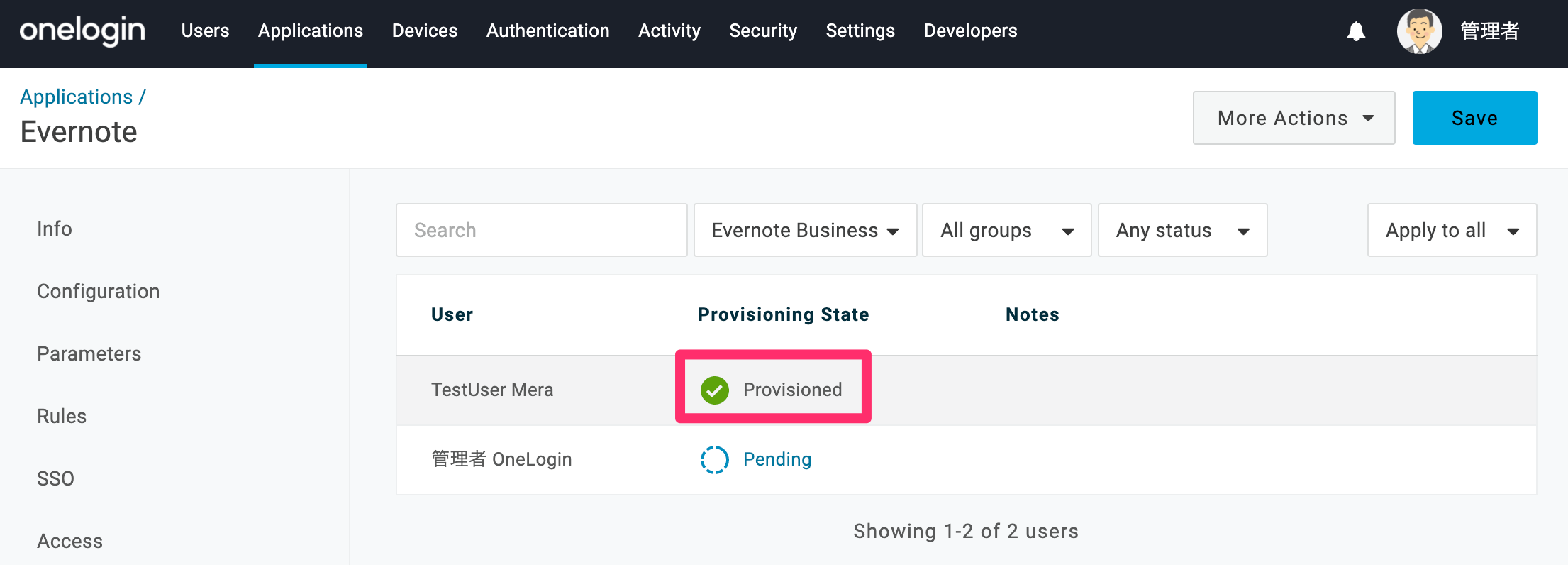Image resolution: width=1568 pixels, height=565 pixels.
Task: Click the green Provisioned checkmark icon
Action: tap(715, 390)
